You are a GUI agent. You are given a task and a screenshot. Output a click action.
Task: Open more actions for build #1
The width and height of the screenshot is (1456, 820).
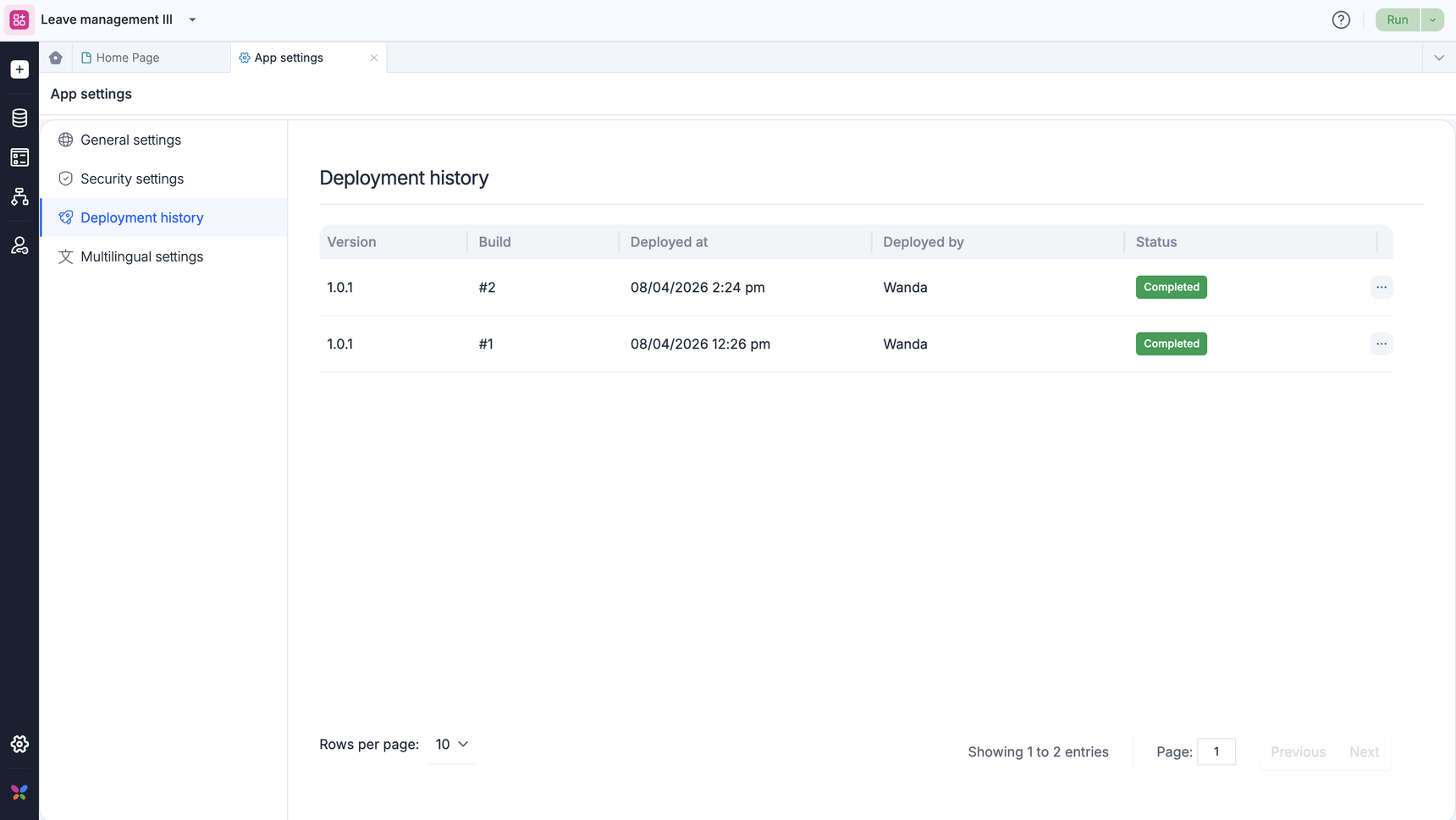[1381, 344]
